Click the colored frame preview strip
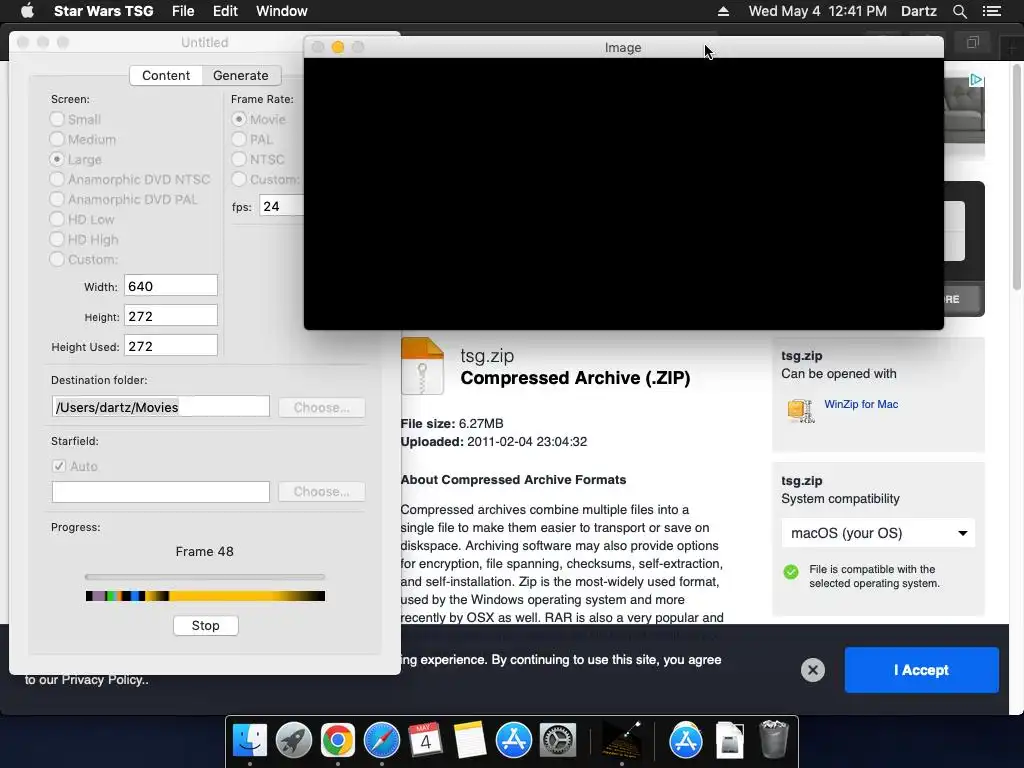The height and width of the screenshot is (768, 1024). (205, 596)
